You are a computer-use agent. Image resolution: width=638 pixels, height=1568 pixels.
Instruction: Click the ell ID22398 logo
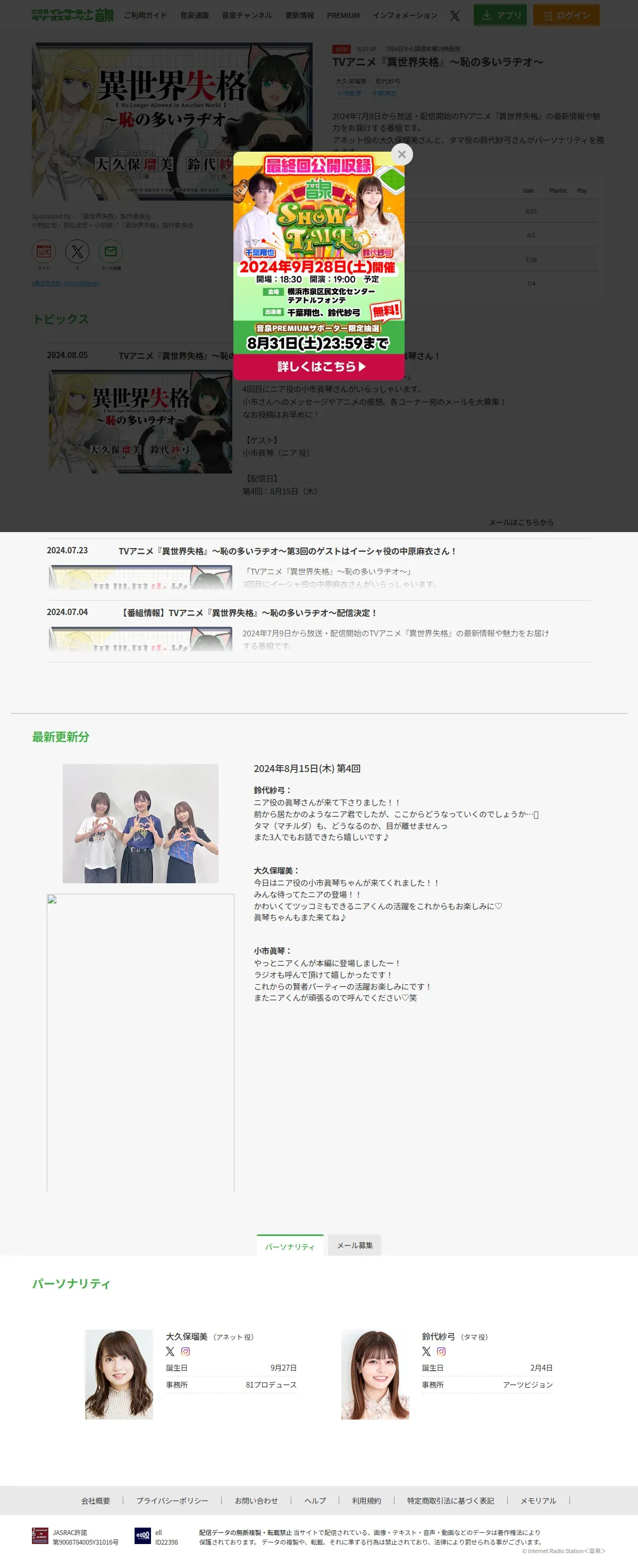[x=142, y=1536]
